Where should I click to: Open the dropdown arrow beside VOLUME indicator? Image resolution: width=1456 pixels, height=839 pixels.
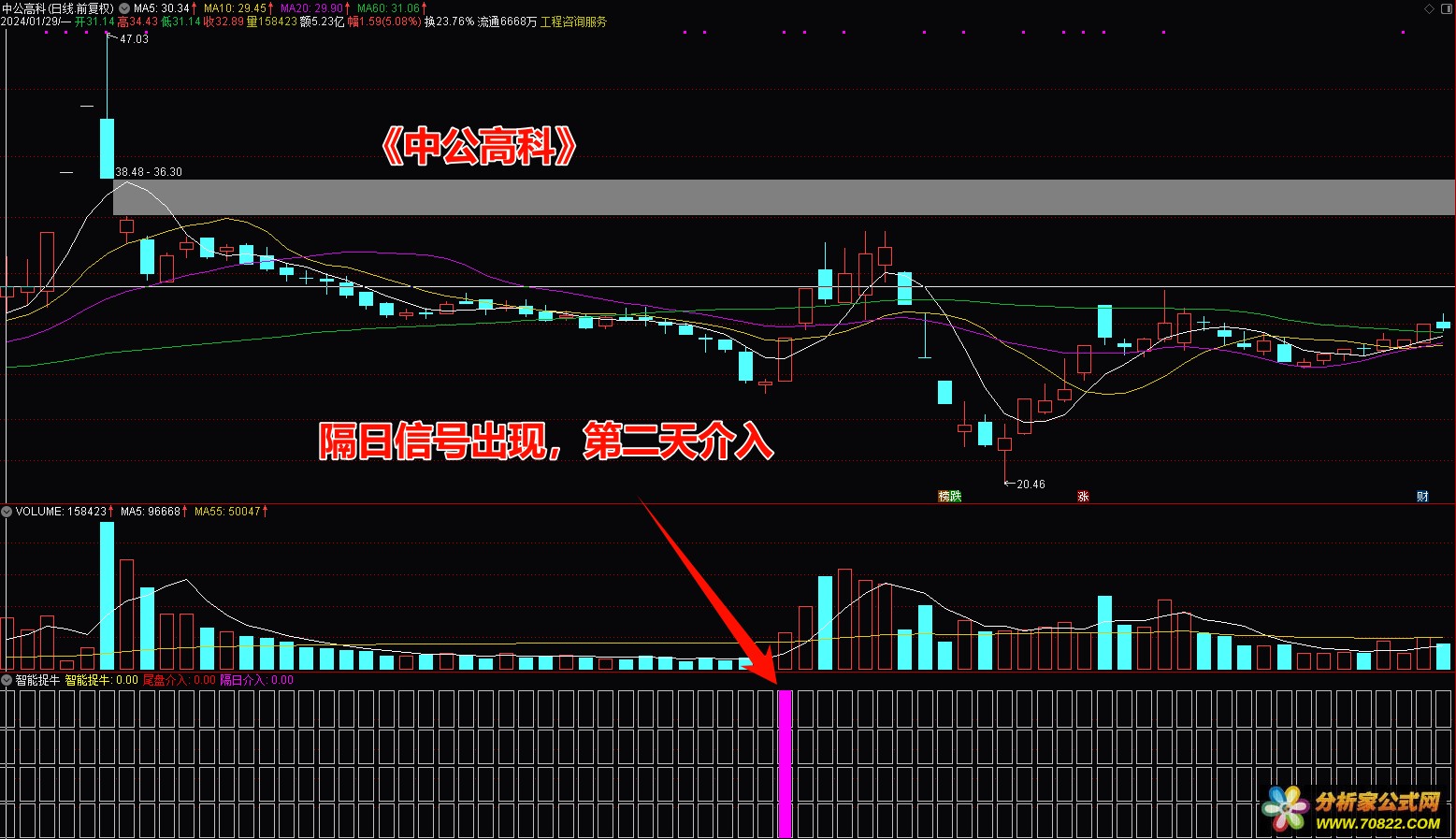click(x=7, y=512)
